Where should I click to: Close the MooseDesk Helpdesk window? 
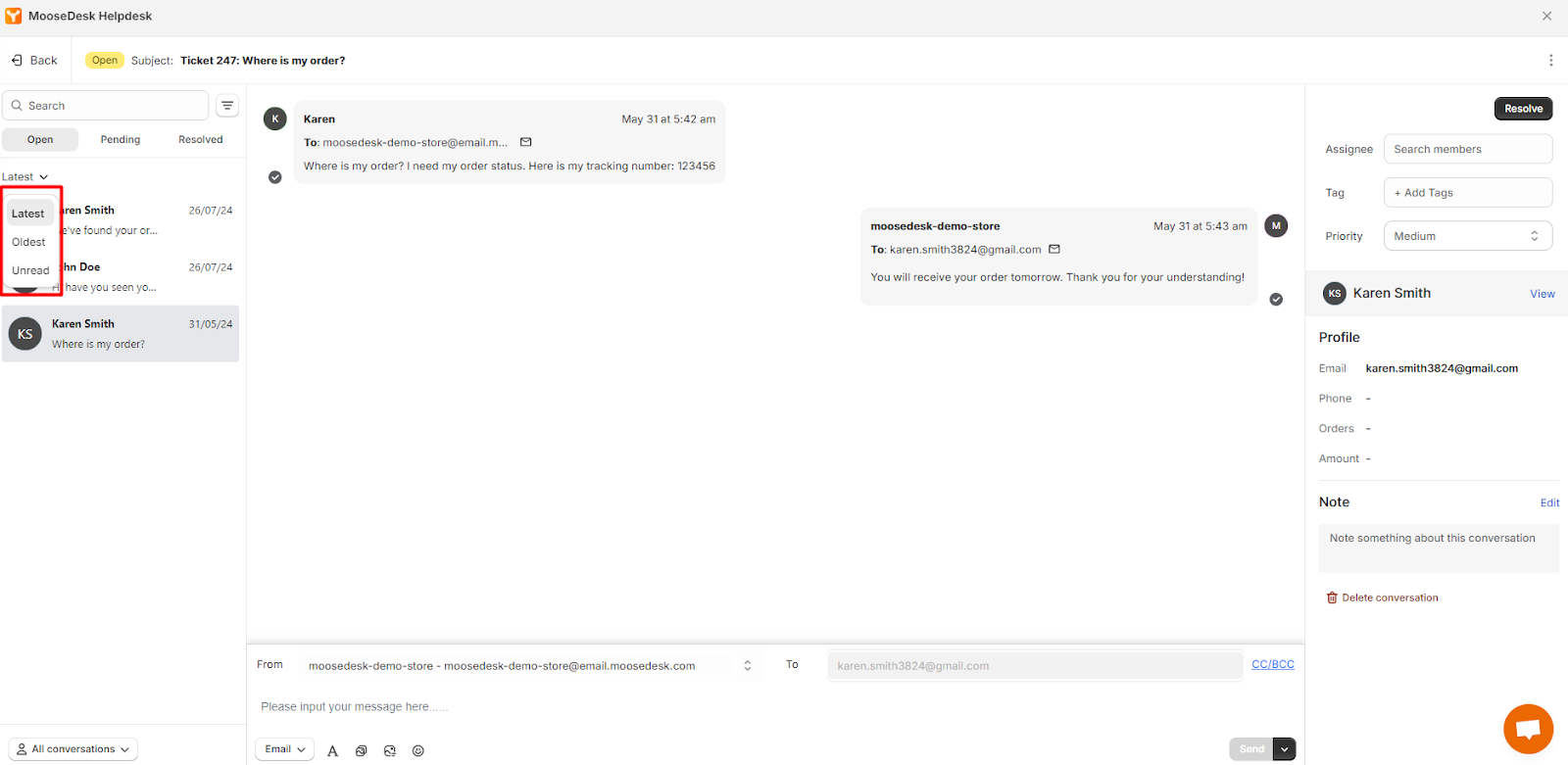pos(1546,16)
